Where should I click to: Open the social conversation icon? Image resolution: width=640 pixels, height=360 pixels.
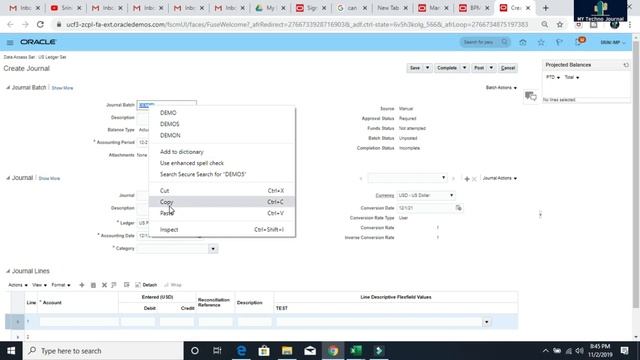point(530,96)
